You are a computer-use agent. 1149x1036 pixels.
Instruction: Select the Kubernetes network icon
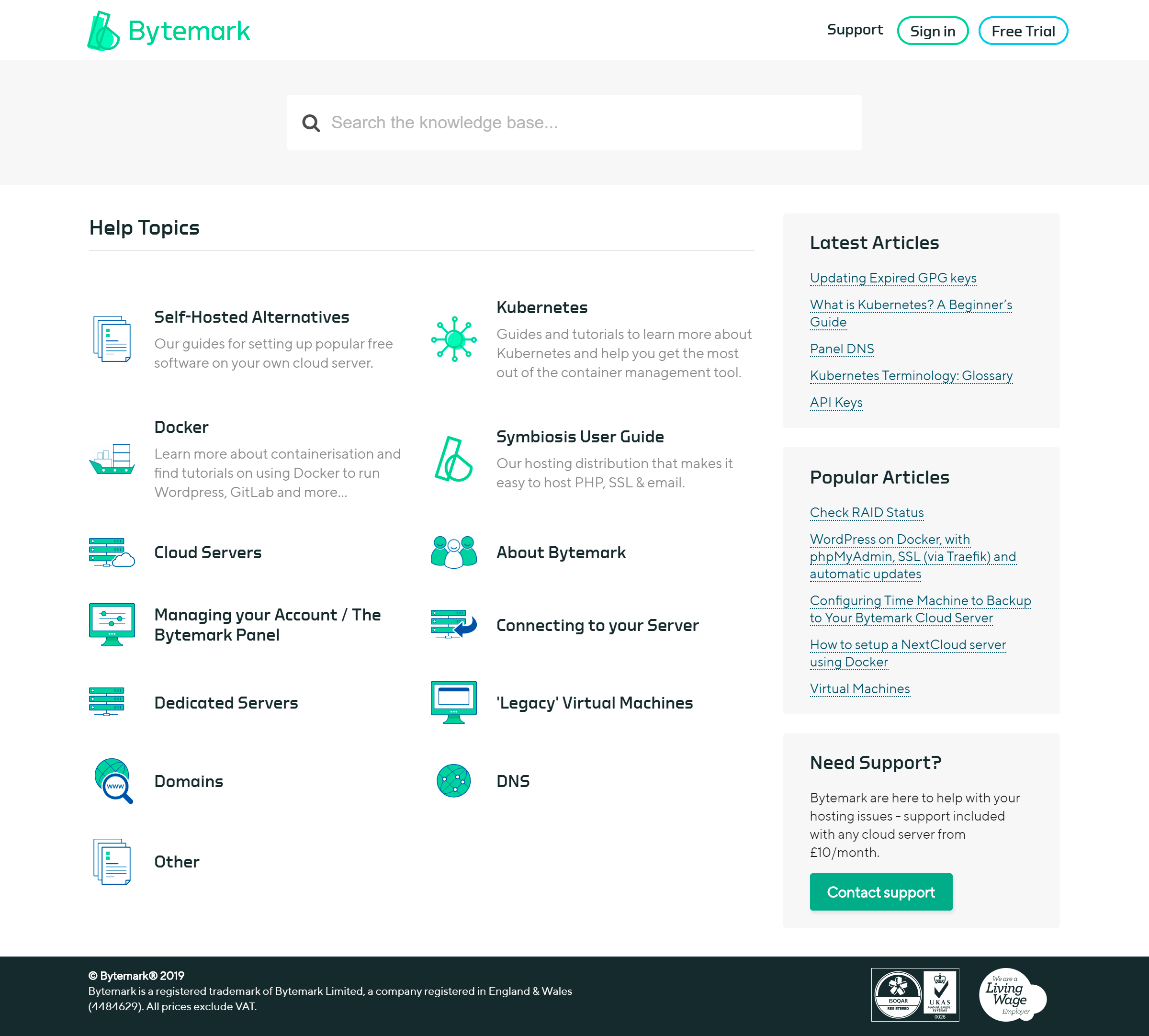pos(453,338)
